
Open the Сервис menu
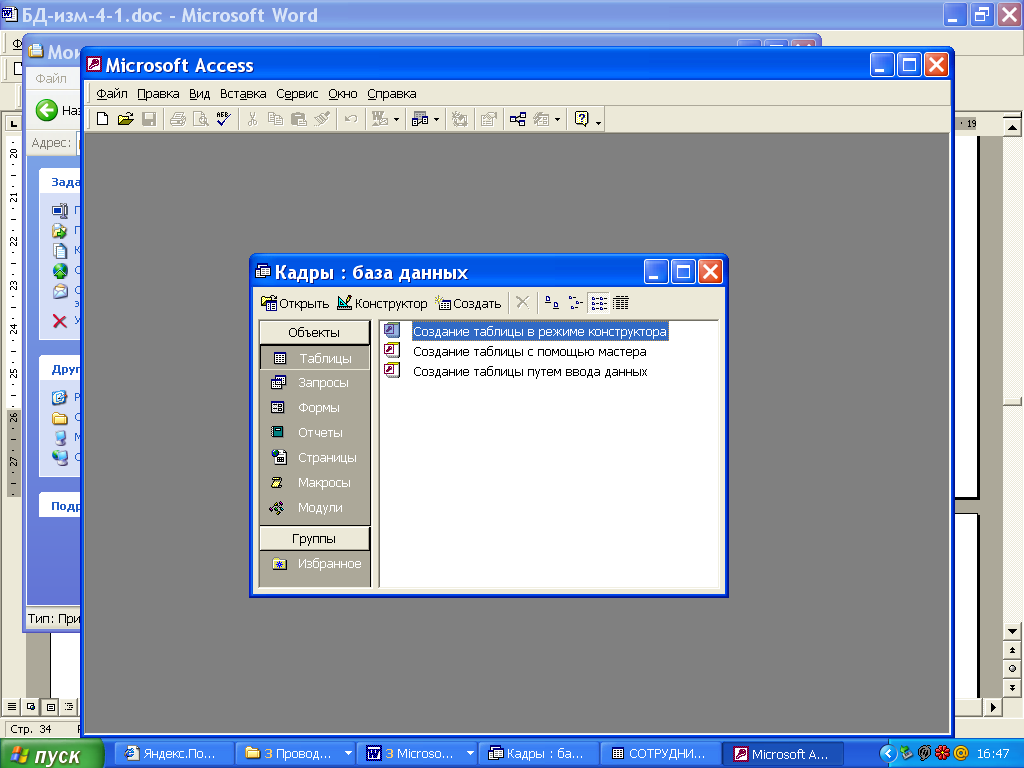[297, 93]
